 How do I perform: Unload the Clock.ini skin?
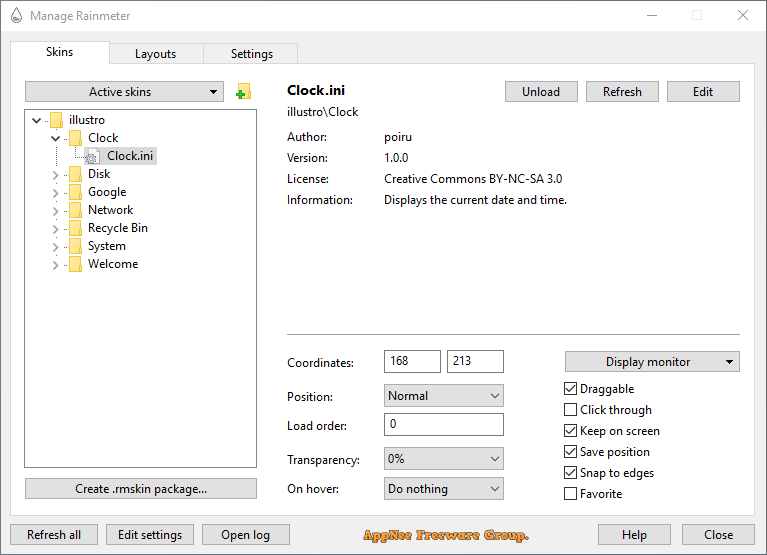[x=541, y=91]
